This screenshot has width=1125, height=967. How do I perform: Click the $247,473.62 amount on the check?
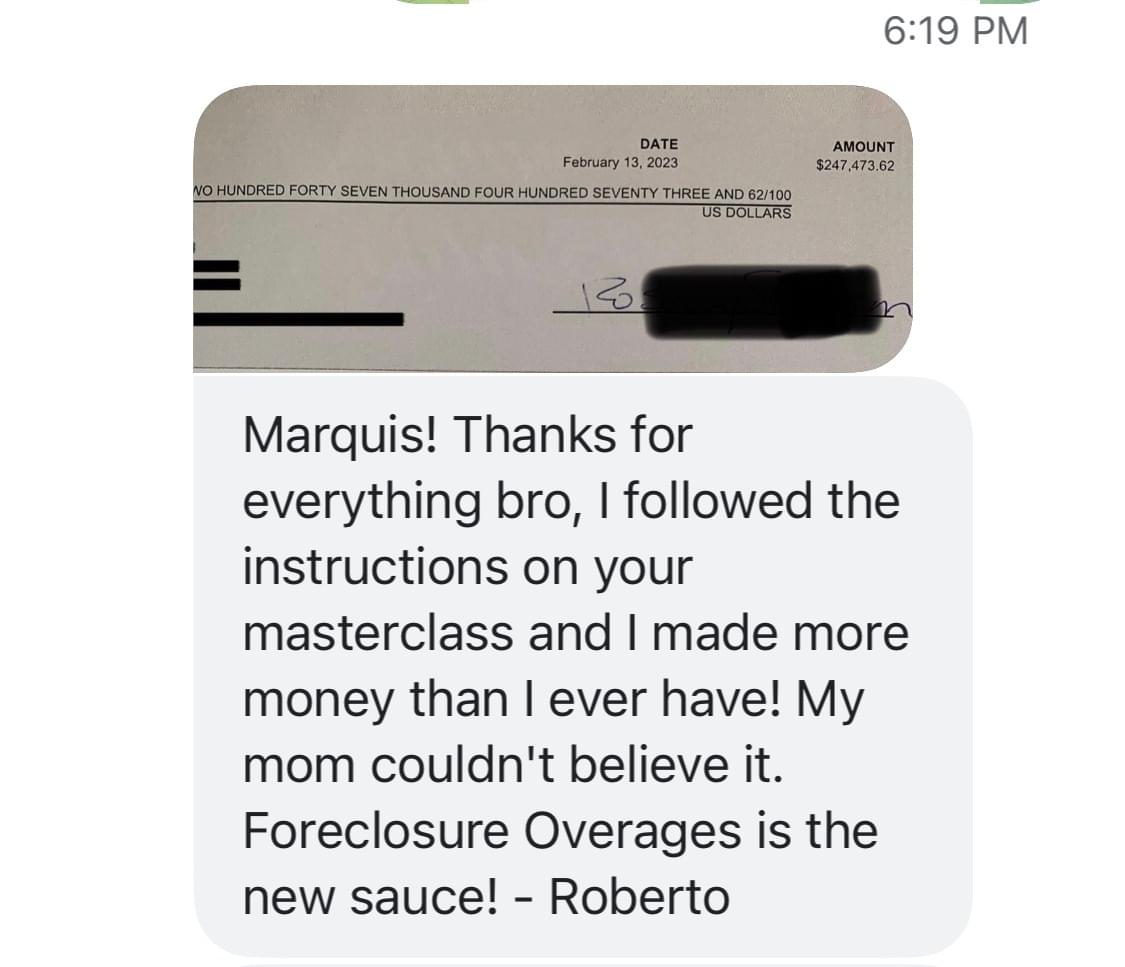point(855,165)
